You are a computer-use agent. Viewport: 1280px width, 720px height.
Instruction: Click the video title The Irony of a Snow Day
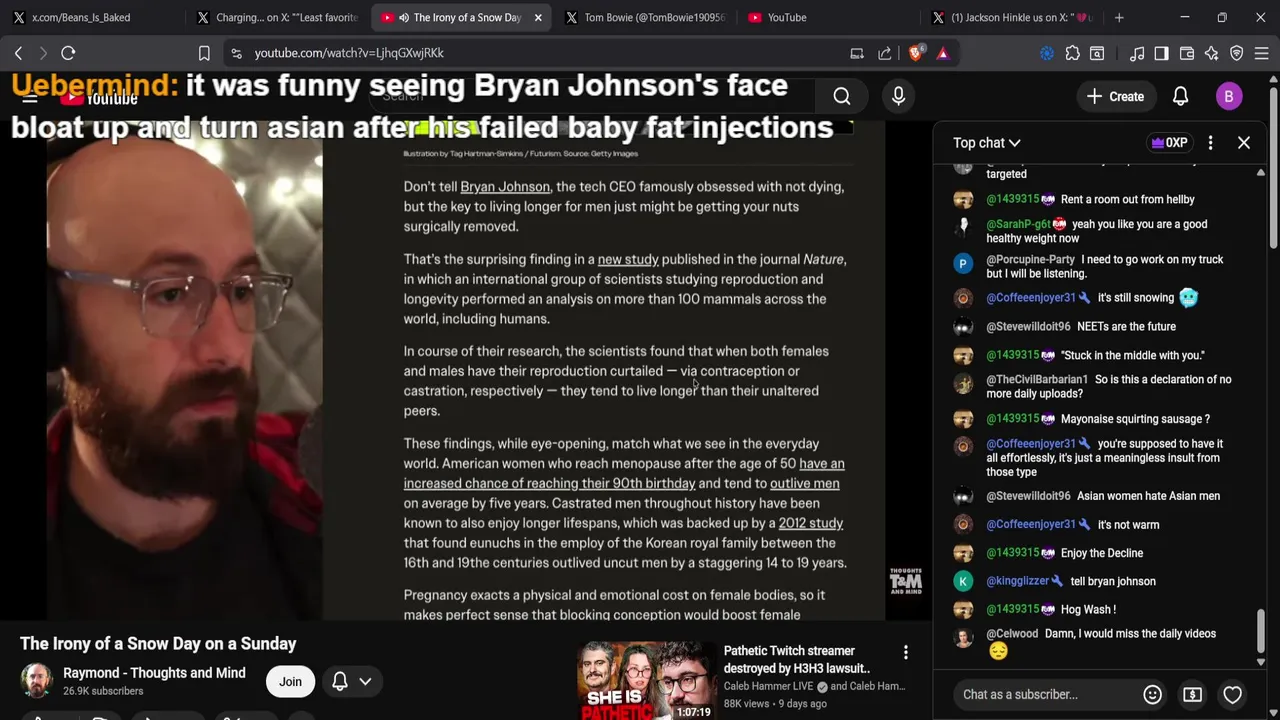[158, 644]
